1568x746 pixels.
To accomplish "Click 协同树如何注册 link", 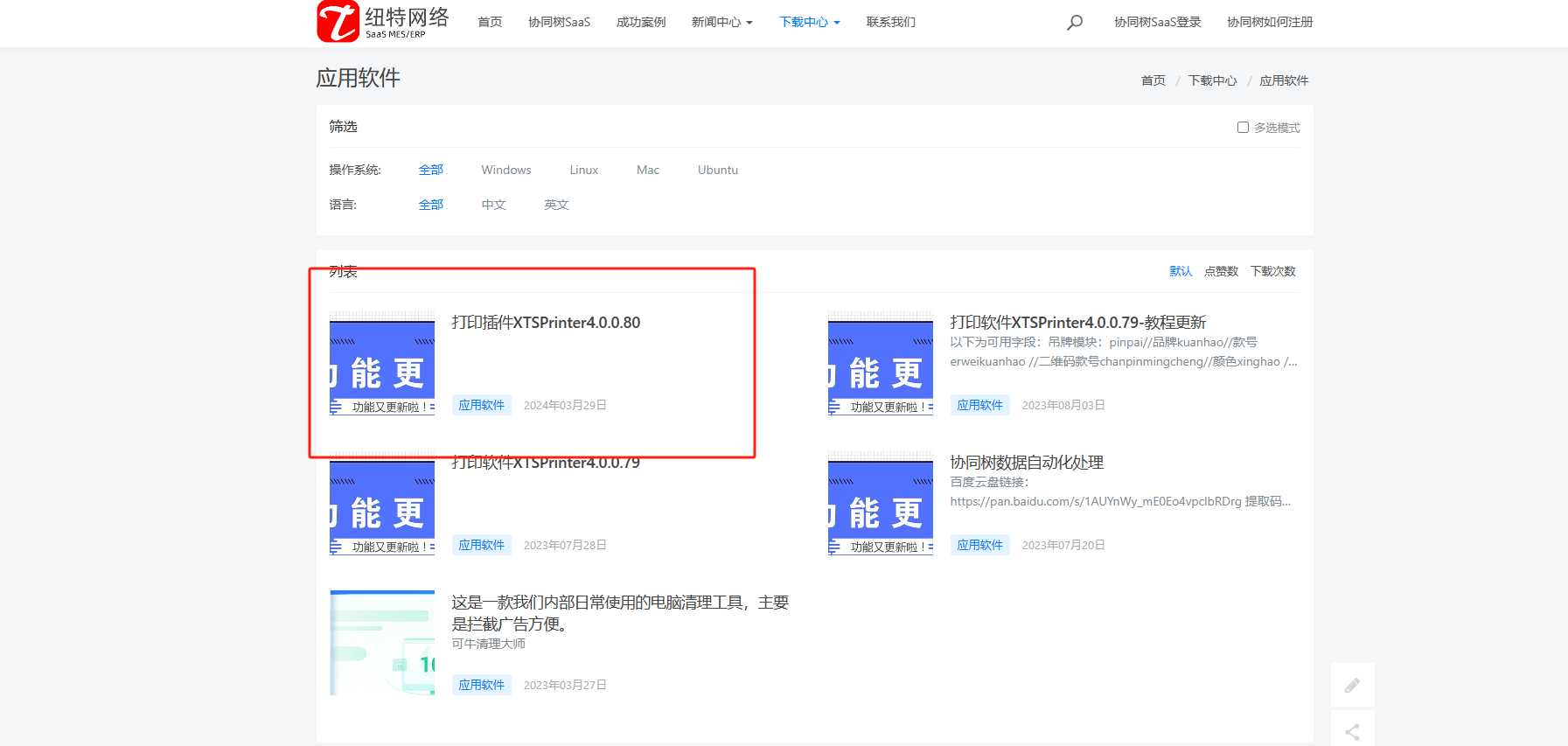I will pyautogui.click(x=1270, y=22).
